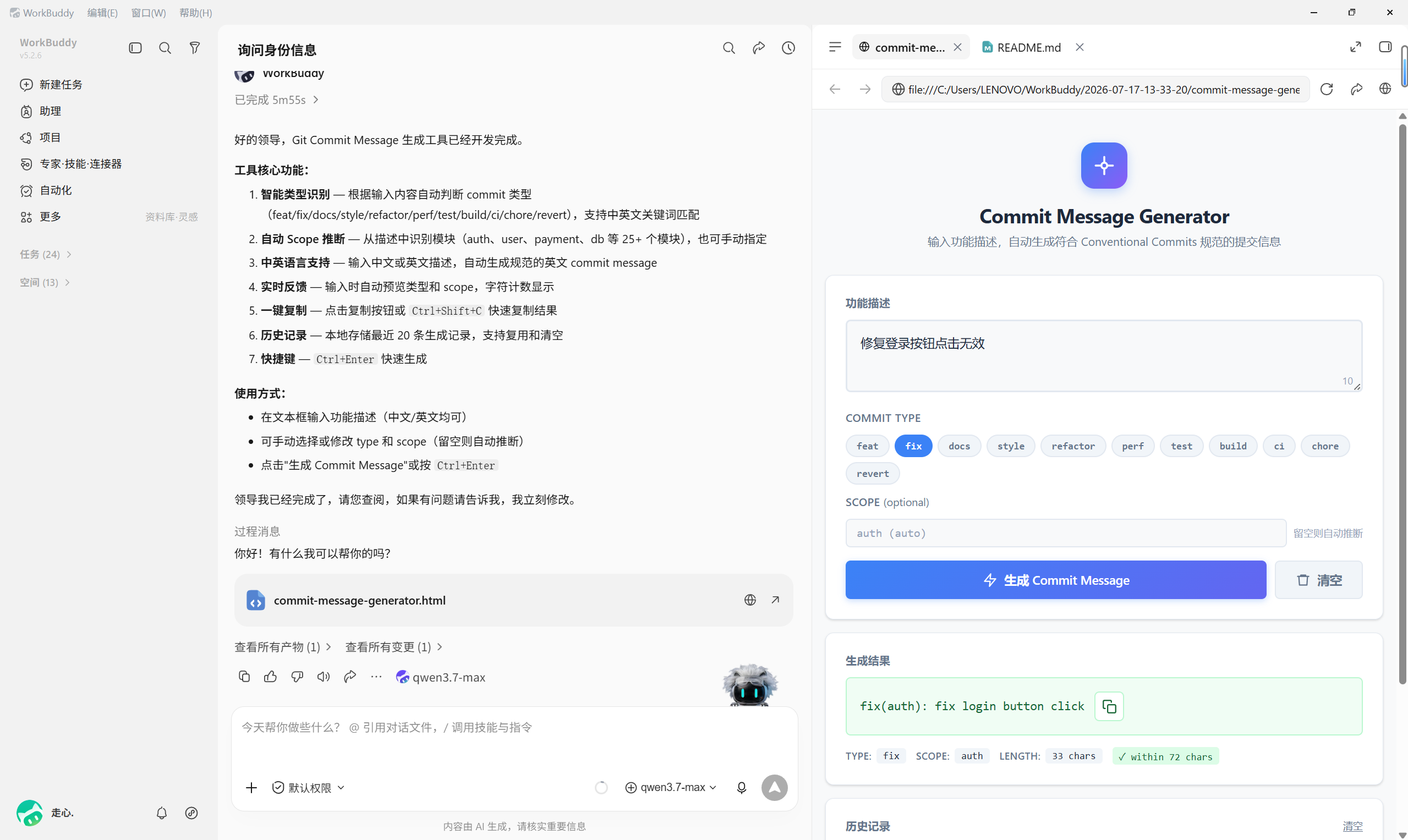Open the qwen3.7-max model selector
The height and width of the screenshot is (840, 1408).
tap(671, 787)
